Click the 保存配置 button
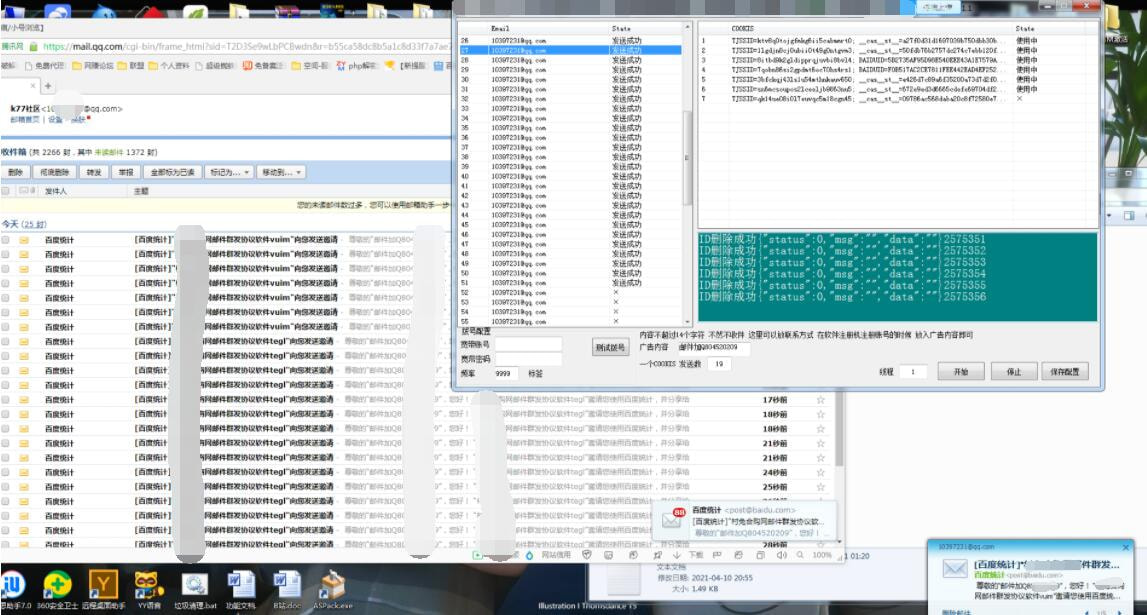 1064,371
